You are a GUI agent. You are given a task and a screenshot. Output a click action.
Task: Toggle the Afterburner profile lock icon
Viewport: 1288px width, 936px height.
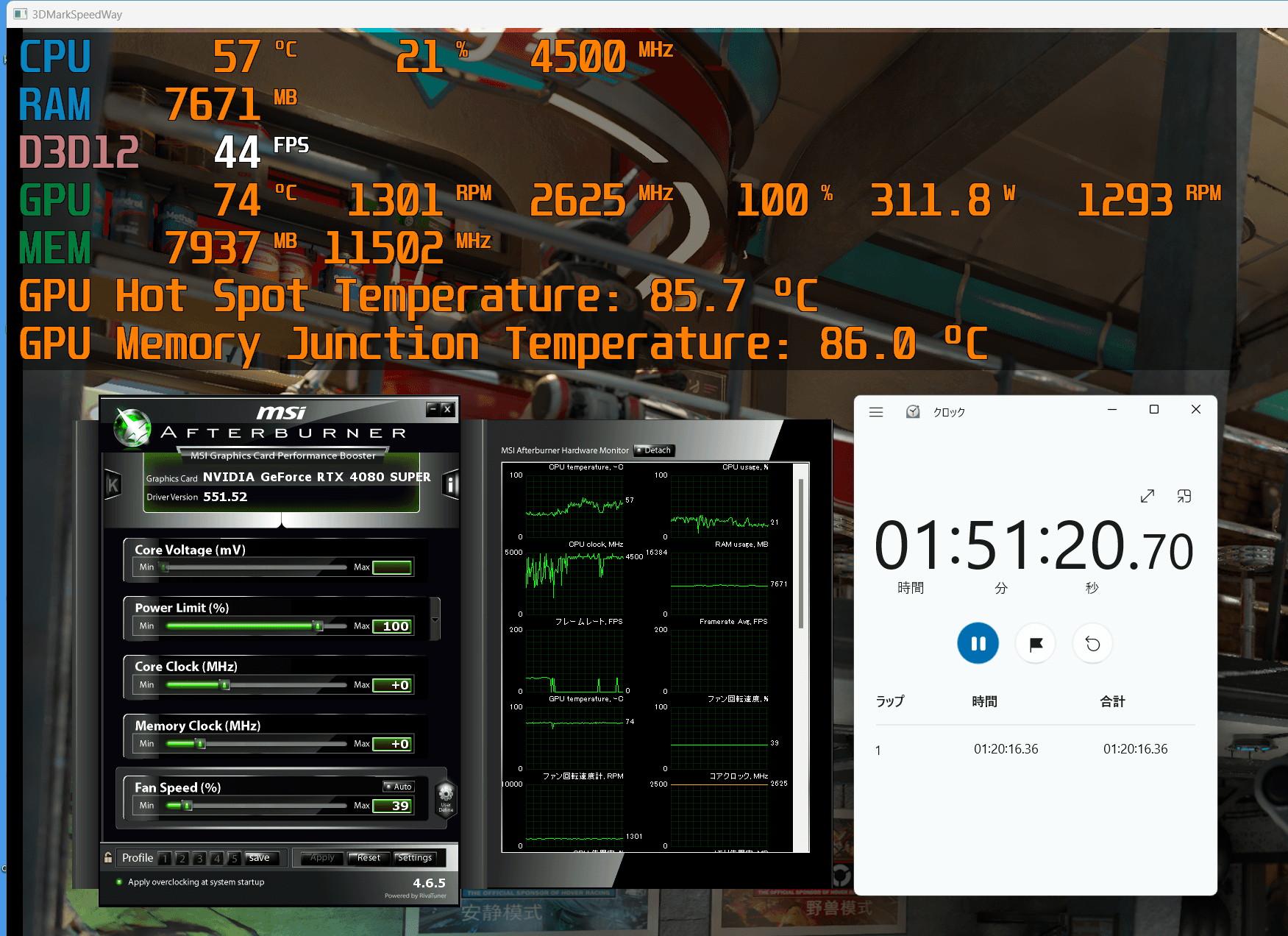[x=108, y=857]
